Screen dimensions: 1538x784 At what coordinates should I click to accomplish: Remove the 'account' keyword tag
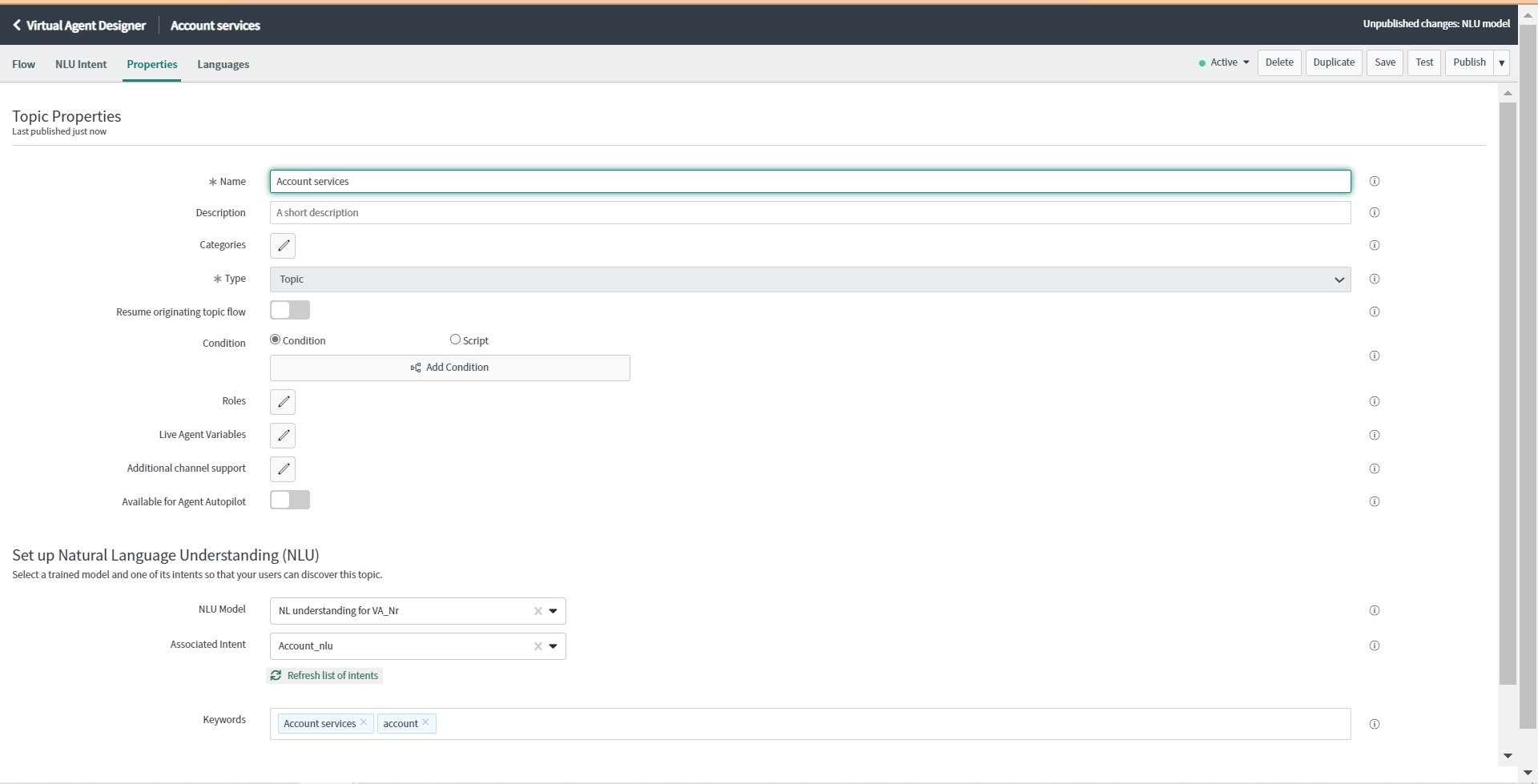point(425,722)
